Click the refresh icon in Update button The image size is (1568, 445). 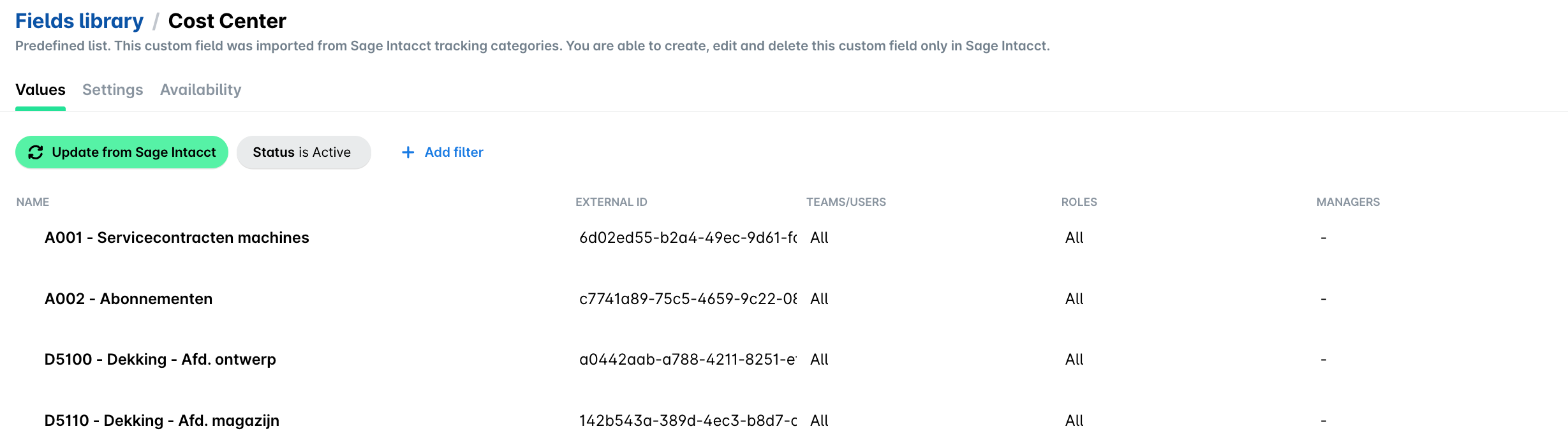point(36,152)
